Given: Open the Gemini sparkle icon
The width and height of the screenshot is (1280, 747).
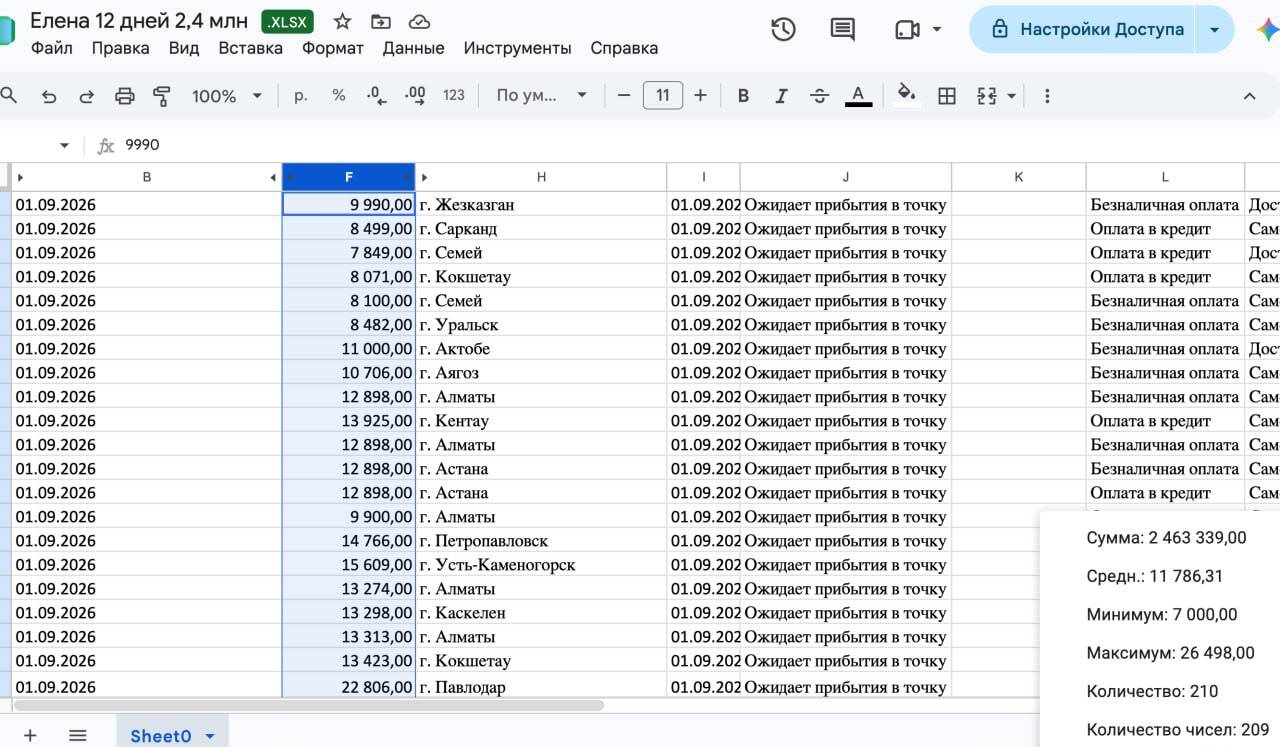Looking at the screenshot, I should [x=1268, y=30].
